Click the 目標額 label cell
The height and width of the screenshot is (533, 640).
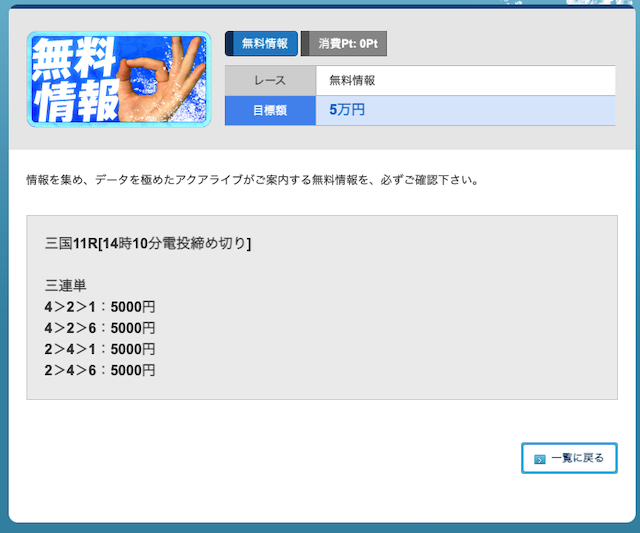[x=270, y=110]
